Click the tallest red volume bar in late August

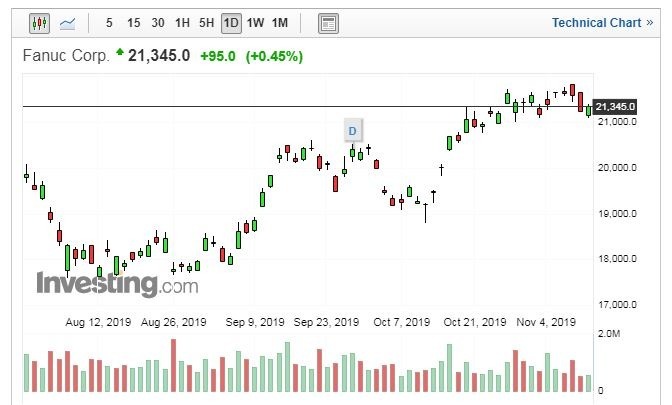pos(174,366)
